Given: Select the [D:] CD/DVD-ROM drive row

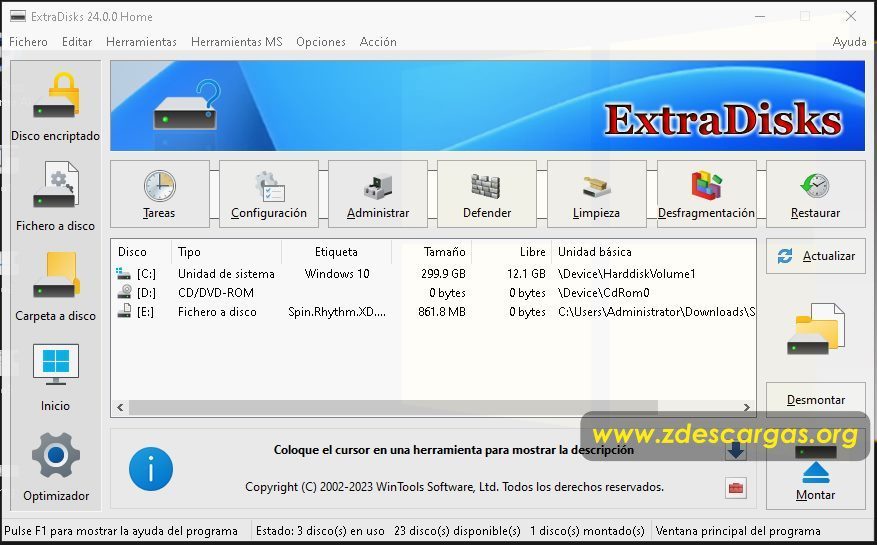Looking at the screenshot, I should point(433,293).
